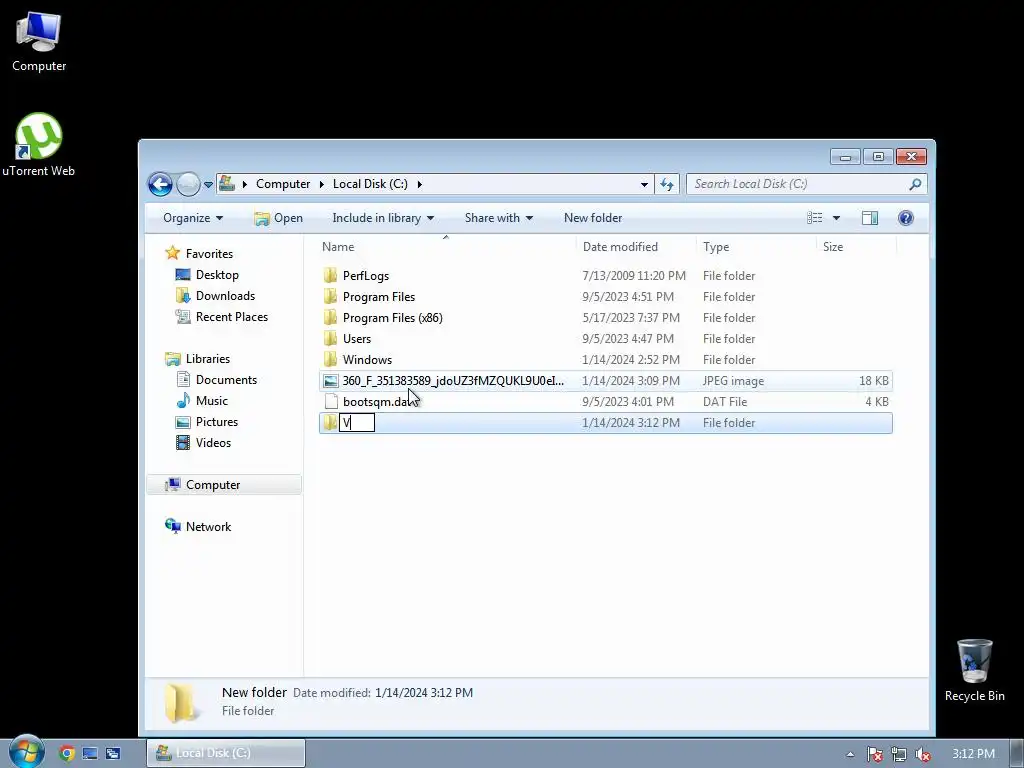Open the Music library
1024x768 pixels.
[x=212, y=400]
